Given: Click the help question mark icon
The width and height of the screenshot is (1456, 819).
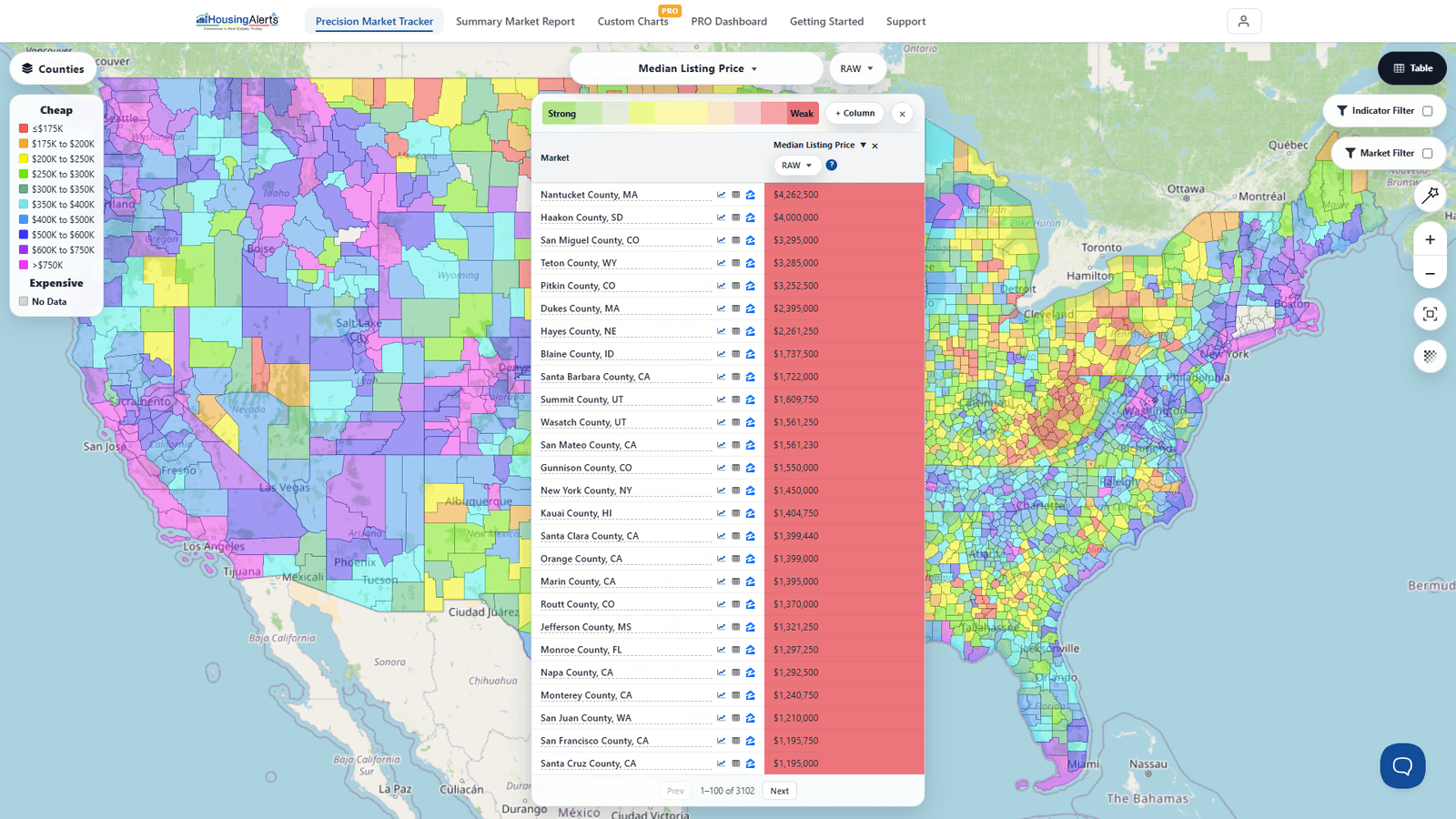Looking at the screenshot, I should 832,165.
